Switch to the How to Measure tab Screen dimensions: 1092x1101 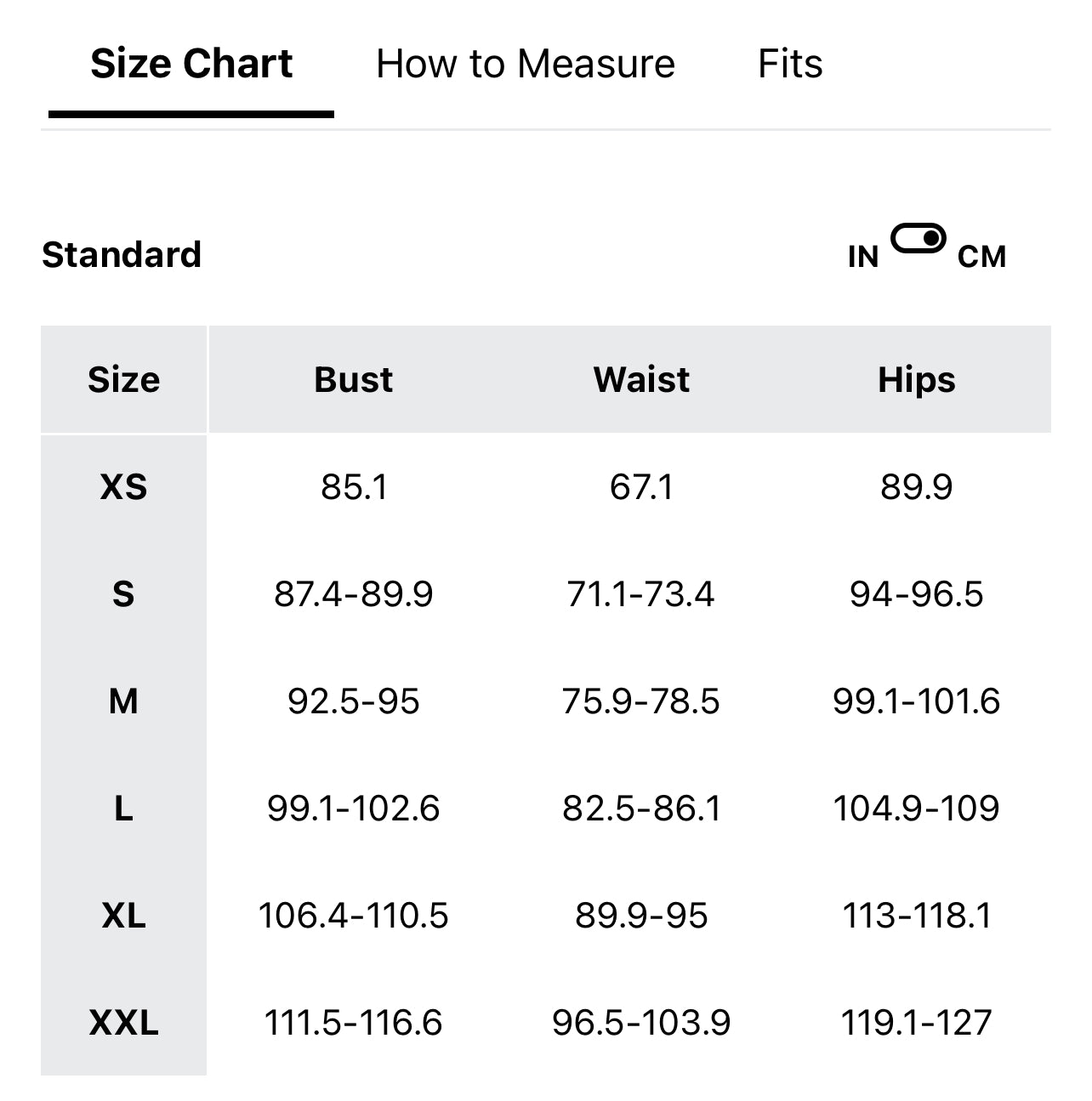(525, 65)
